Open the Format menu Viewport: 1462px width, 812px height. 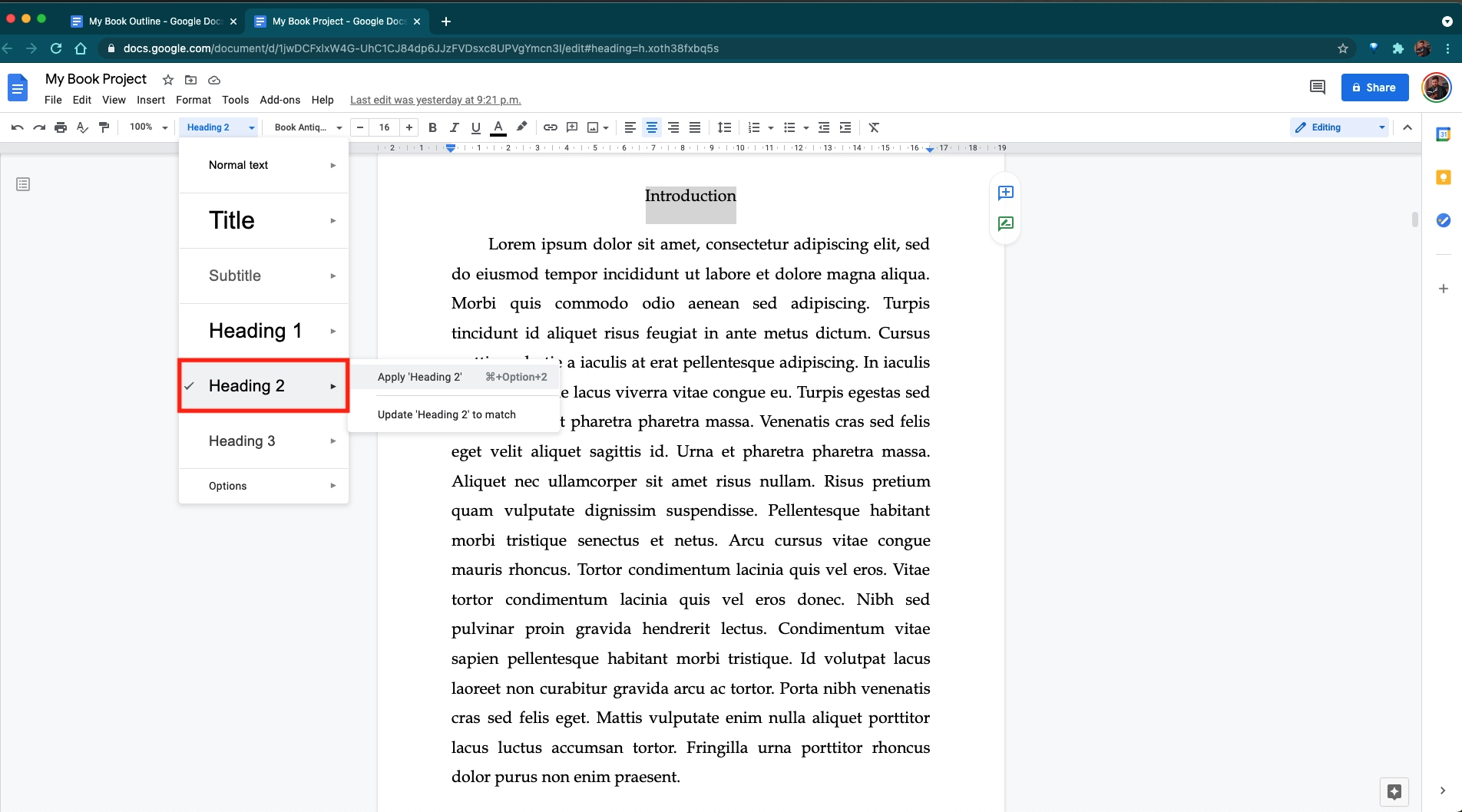(193, 100)
